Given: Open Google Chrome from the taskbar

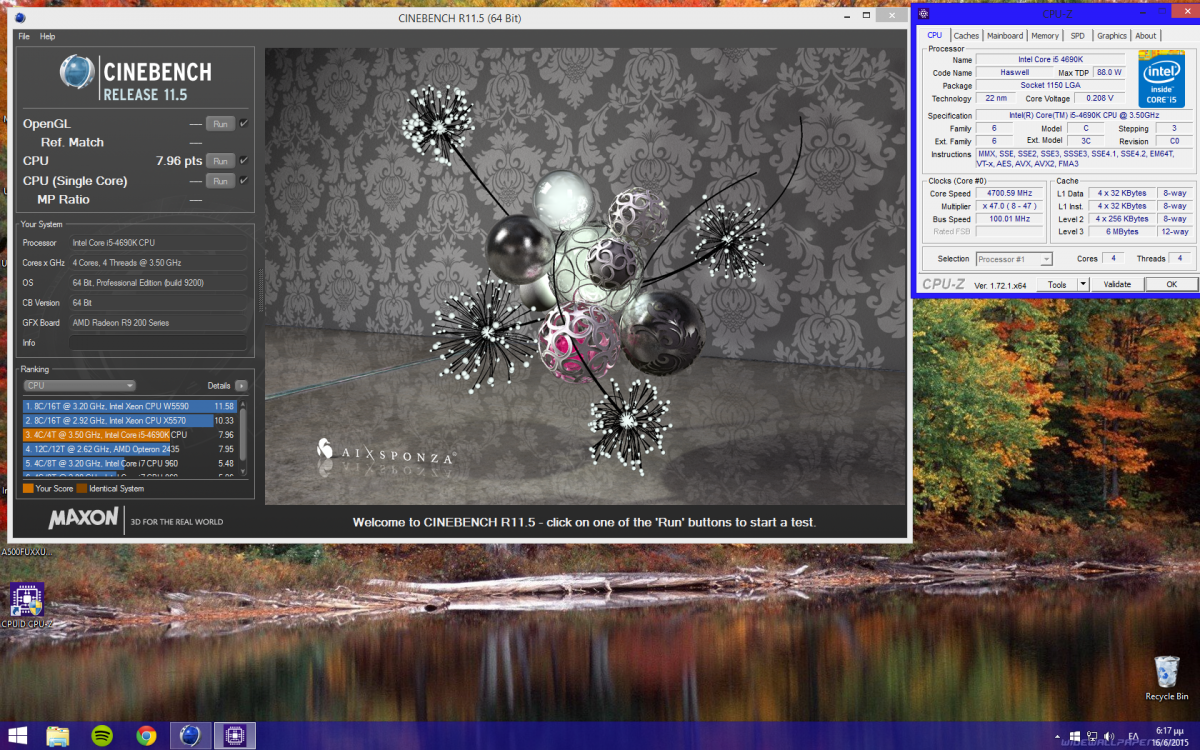Looking at the screenshot, I should click(146, 736).
